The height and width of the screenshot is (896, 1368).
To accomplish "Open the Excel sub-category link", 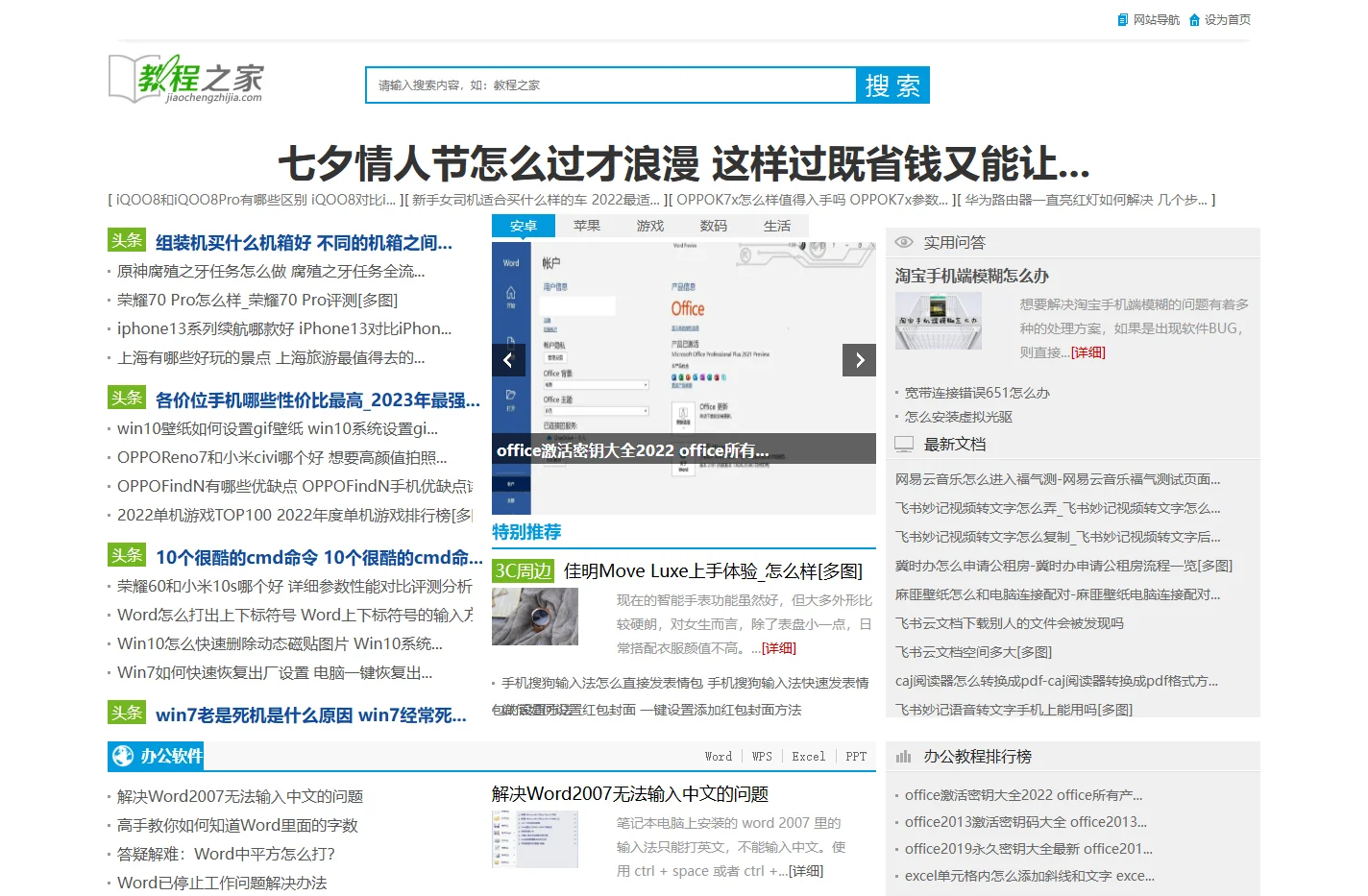I will [x=809, y=757].
